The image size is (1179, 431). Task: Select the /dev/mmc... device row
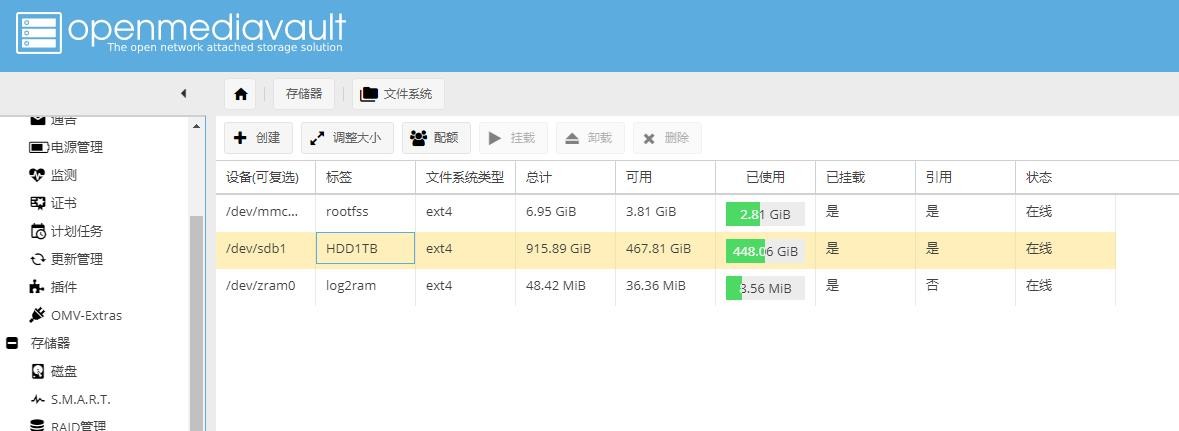[665, 213]
